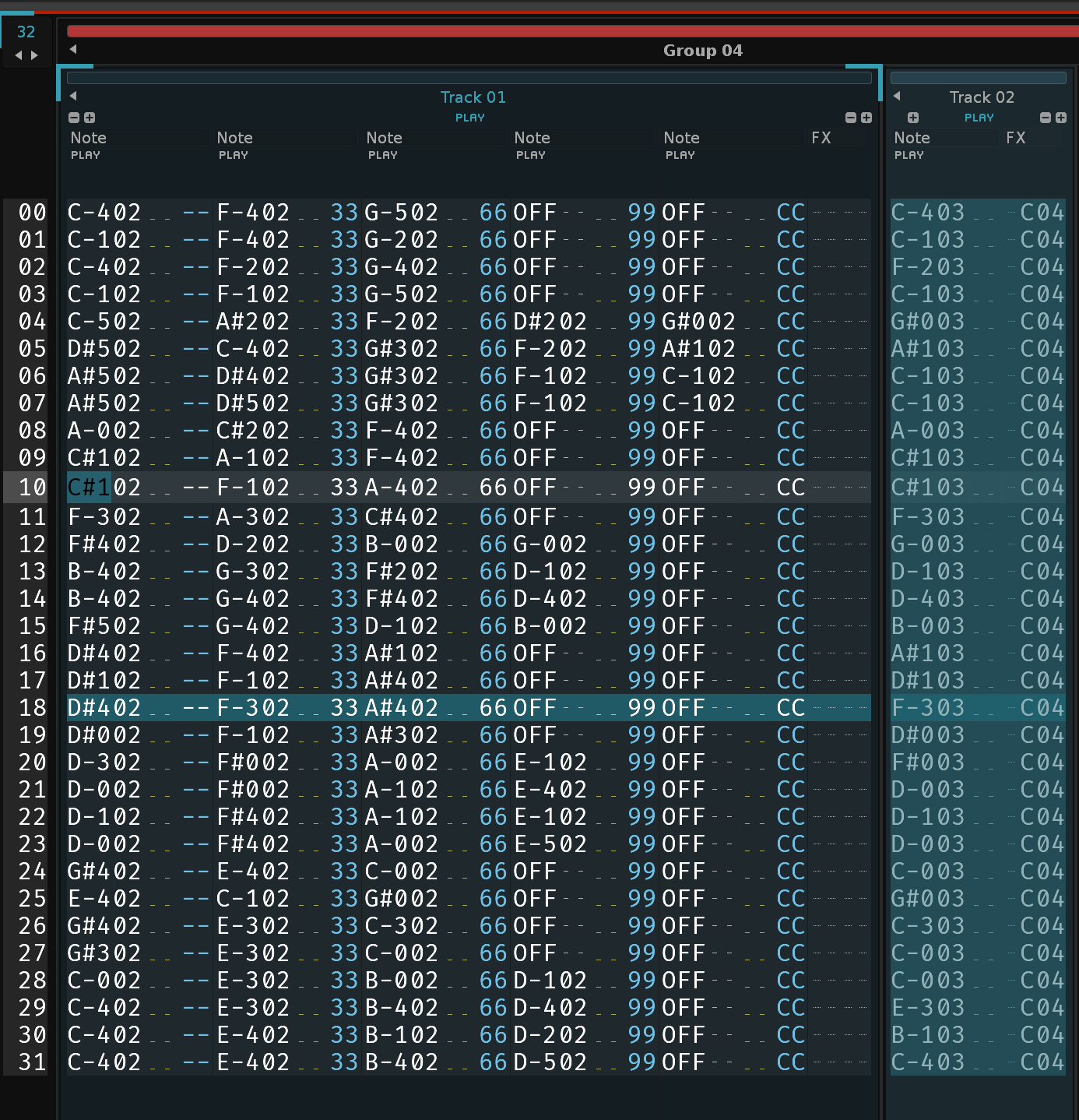Toggle Track 01 PLAY mute state
This screenshot has width=1079, height=1120.
[x=469, y=118]
